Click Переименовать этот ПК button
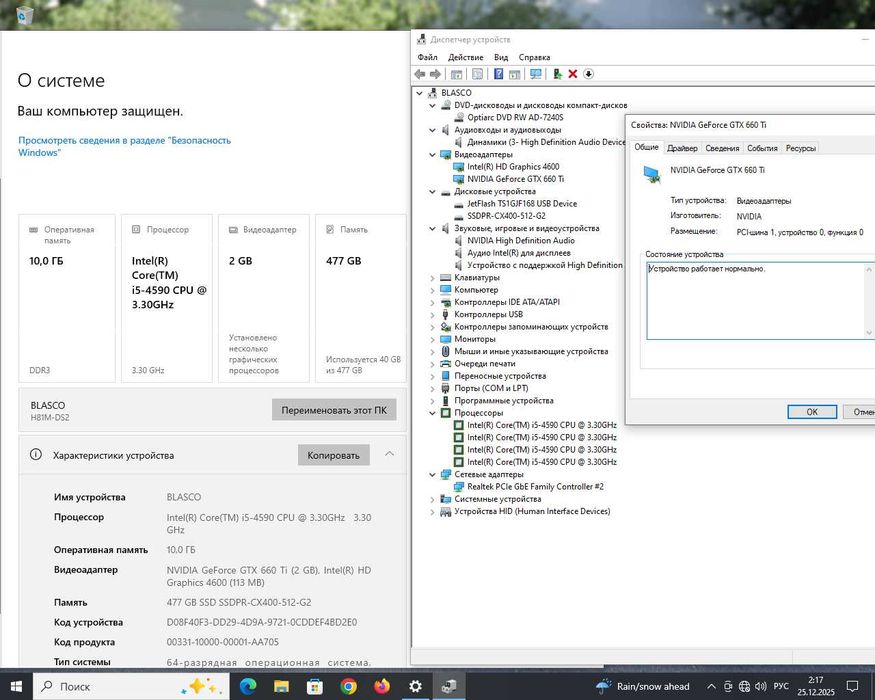Image resolution: width=875 pixels, height=700 pixels. [x=334, y=410]
